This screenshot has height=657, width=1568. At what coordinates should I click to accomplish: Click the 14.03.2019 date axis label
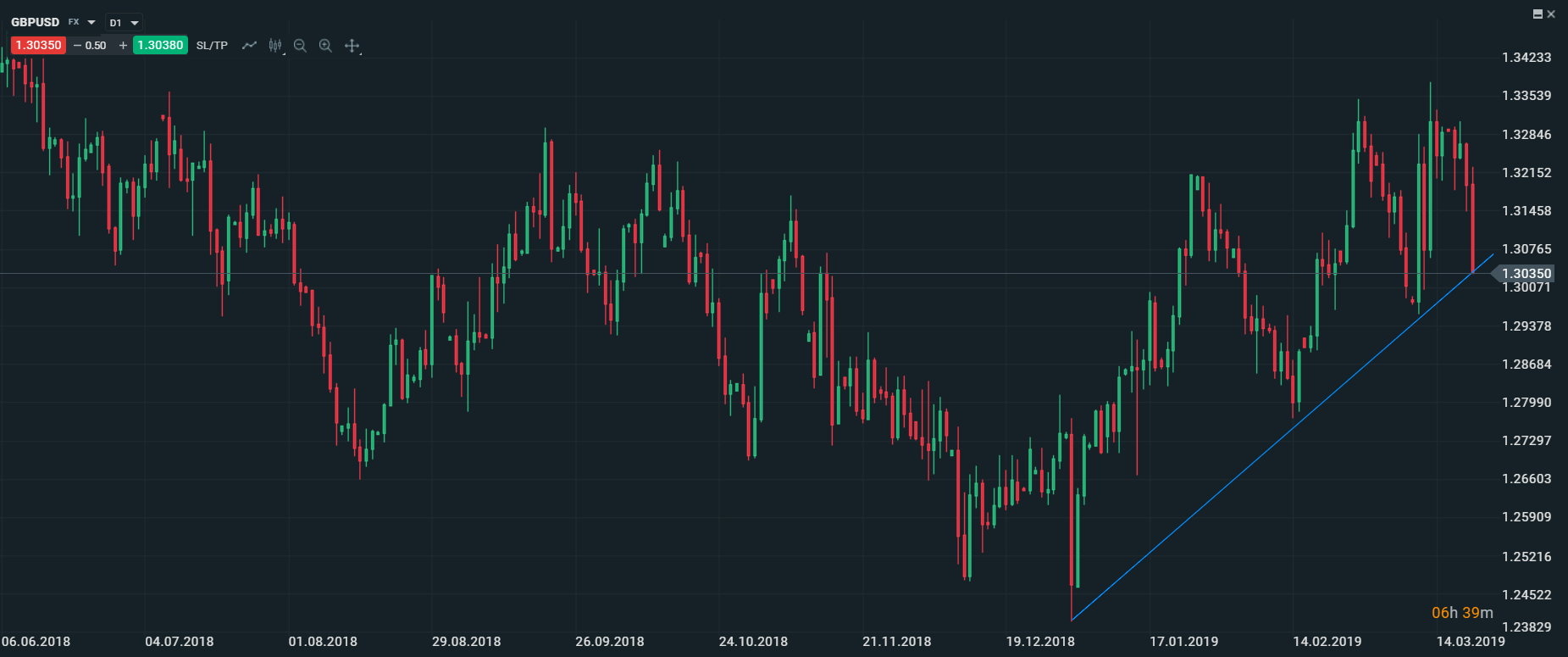[1471, 642]
